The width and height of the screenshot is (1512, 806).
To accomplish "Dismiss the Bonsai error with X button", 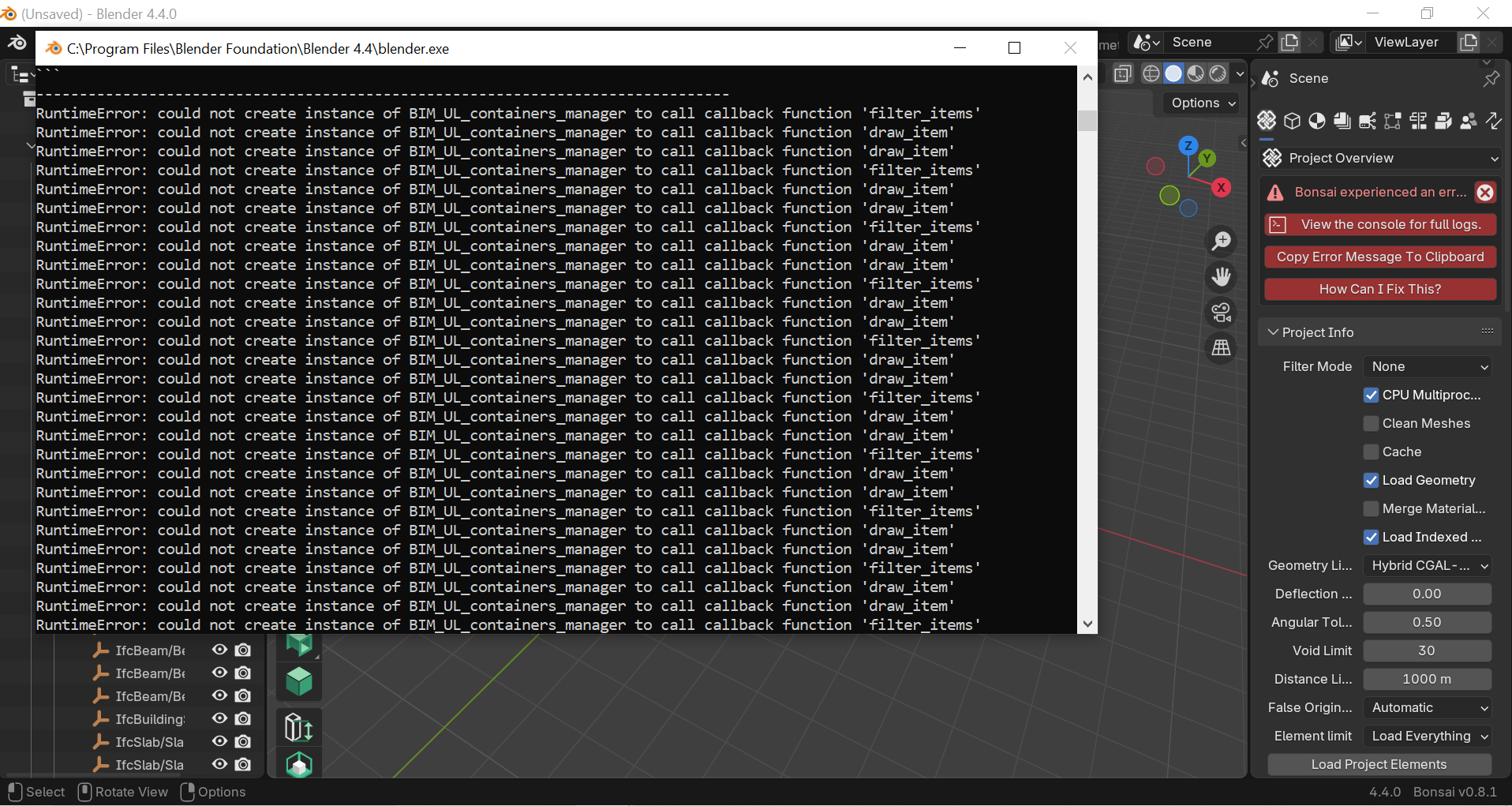I will pyautogui.click(x=1484, y=192).
